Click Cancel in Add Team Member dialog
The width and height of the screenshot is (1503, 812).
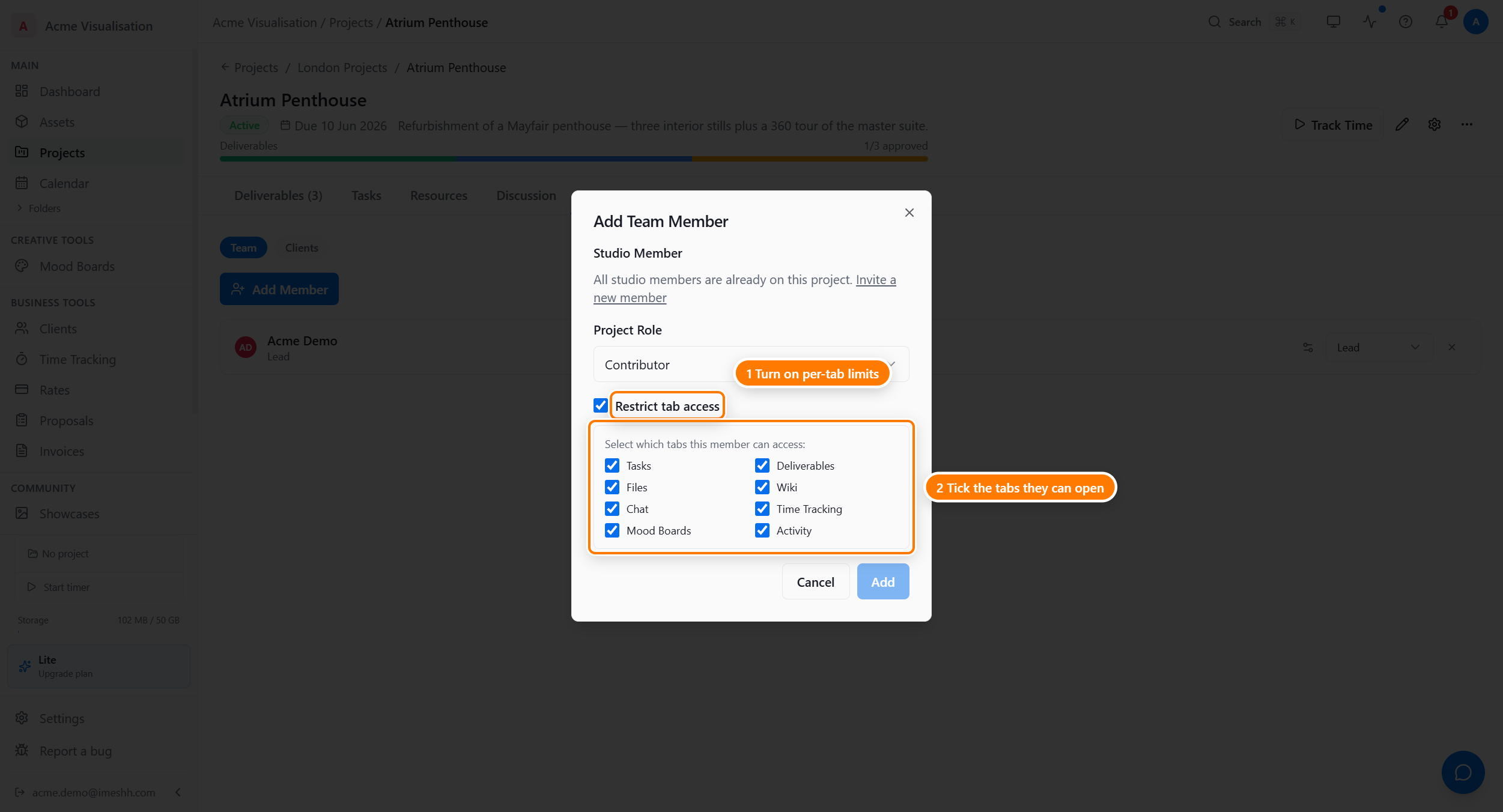click(816, 581)
